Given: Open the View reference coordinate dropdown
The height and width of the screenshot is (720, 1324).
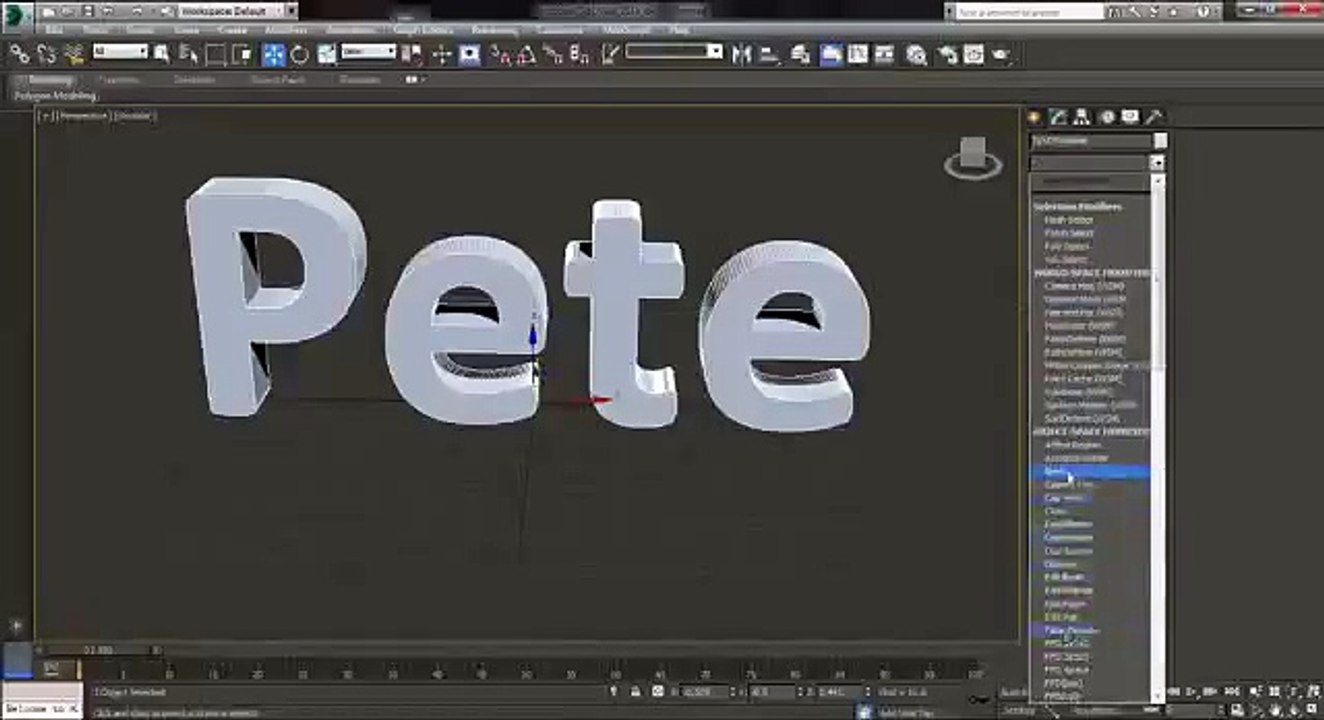Looking at the screenshot, I should [x=367, y=51].
